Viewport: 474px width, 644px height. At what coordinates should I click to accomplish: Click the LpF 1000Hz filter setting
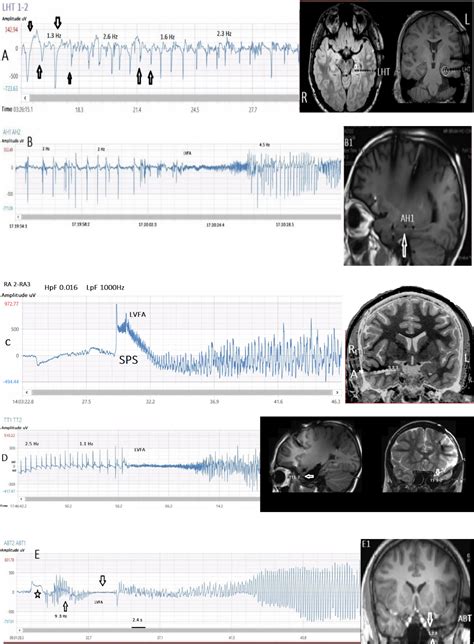105,288
